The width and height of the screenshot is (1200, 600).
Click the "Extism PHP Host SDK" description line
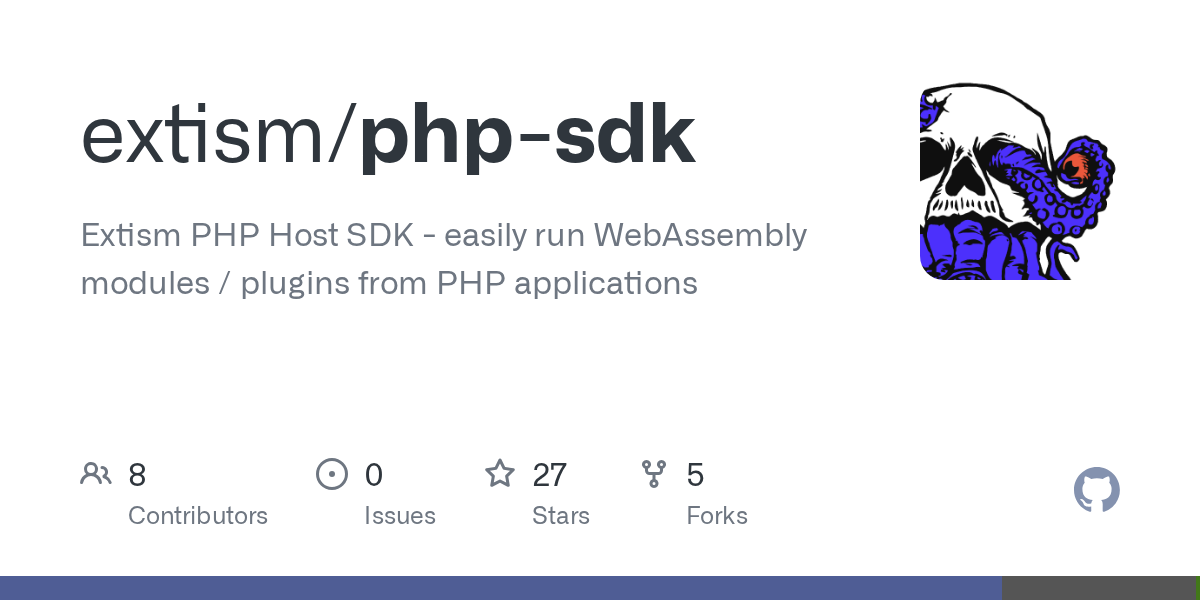coord(443,236)
